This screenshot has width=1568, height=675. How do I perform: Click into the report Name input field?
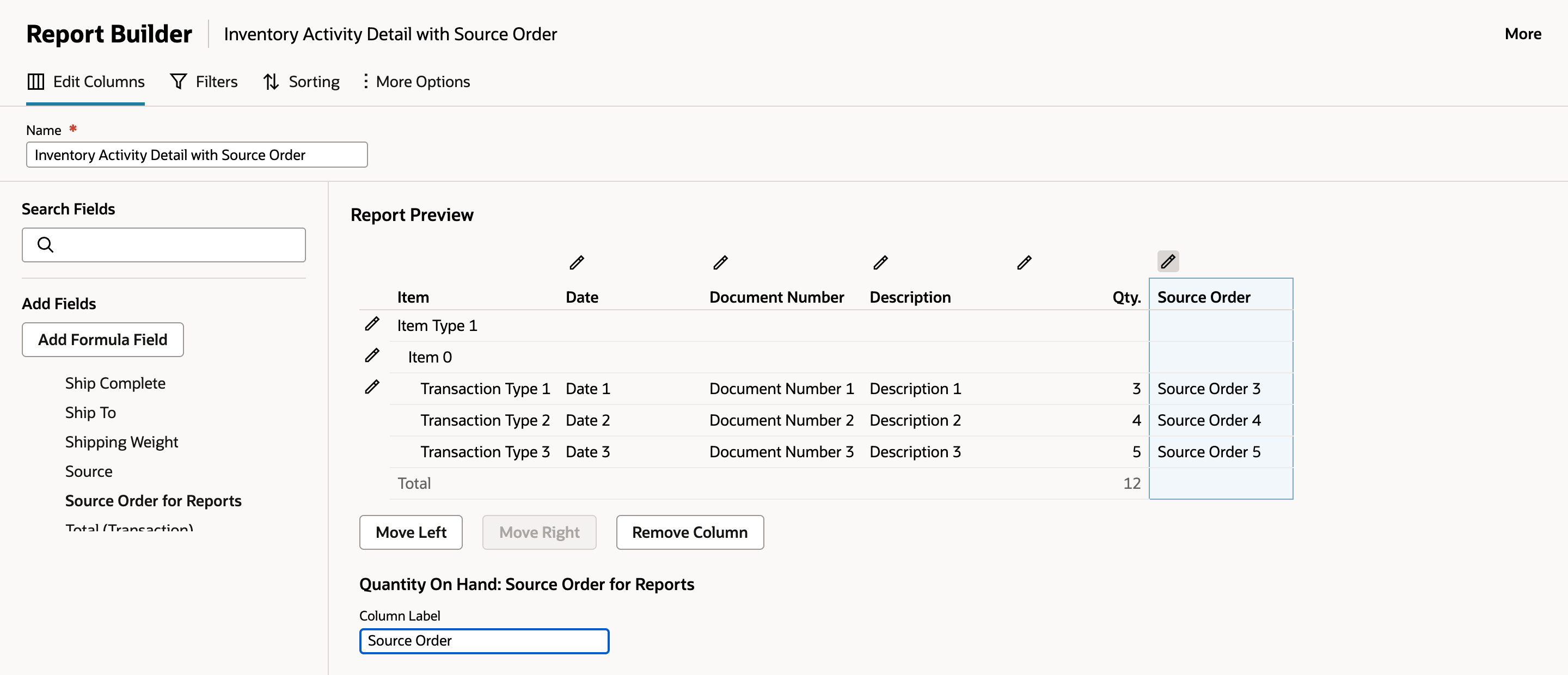point(197,155)
